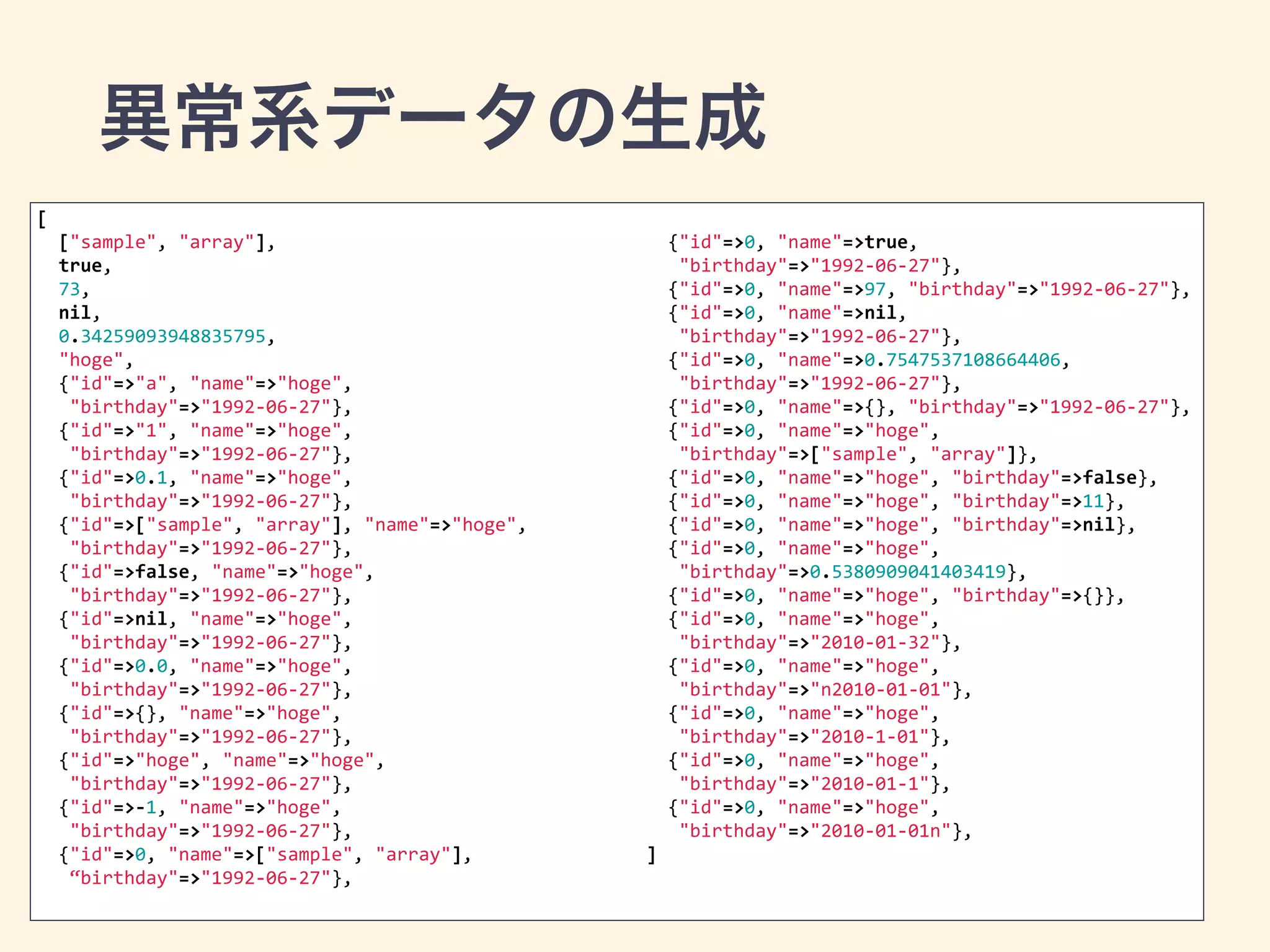
Task: Click the slide title 異常系データの生成
Action: pos(433,117)
